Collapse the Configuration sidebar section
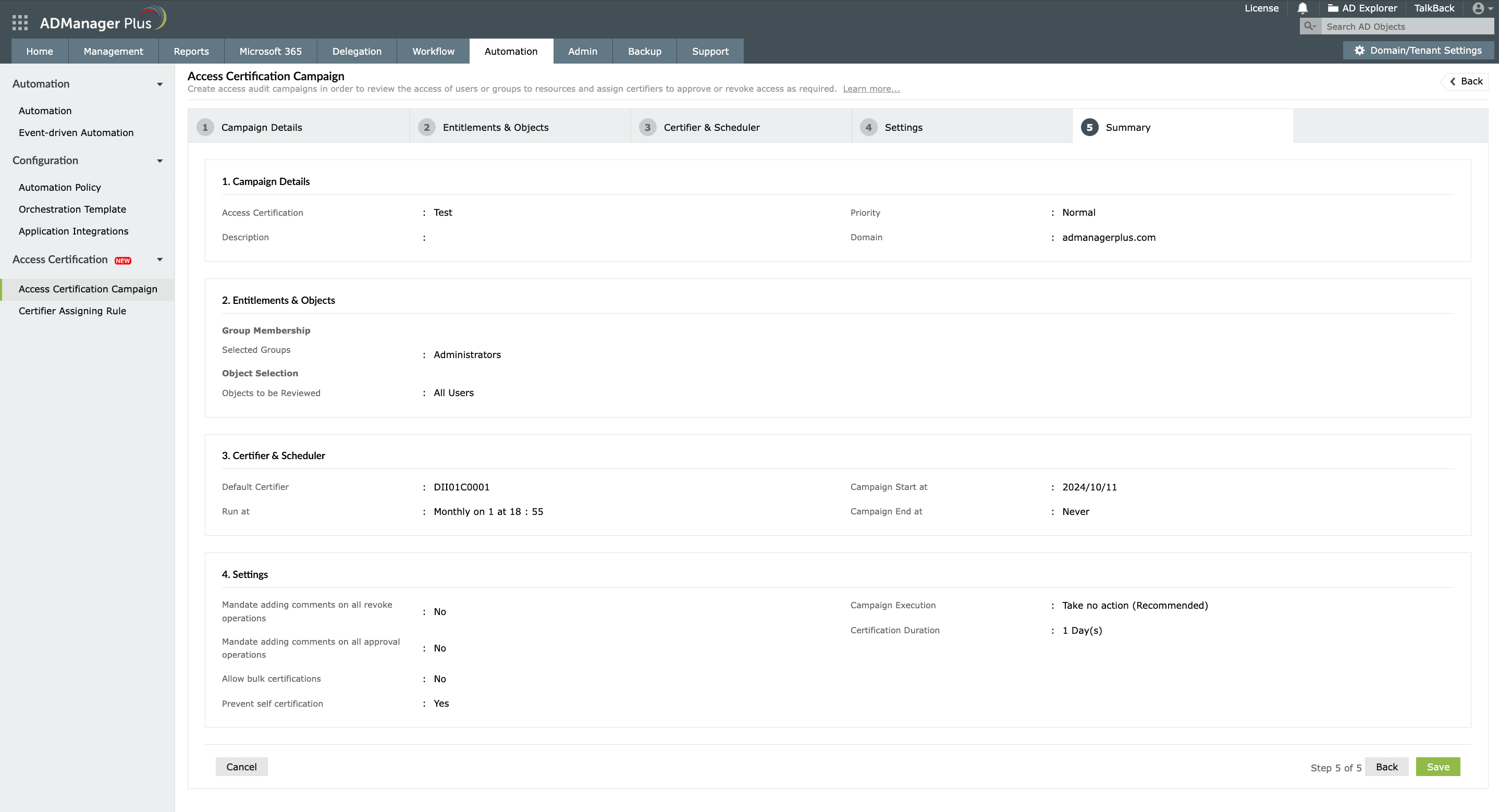 click(159, 161)
